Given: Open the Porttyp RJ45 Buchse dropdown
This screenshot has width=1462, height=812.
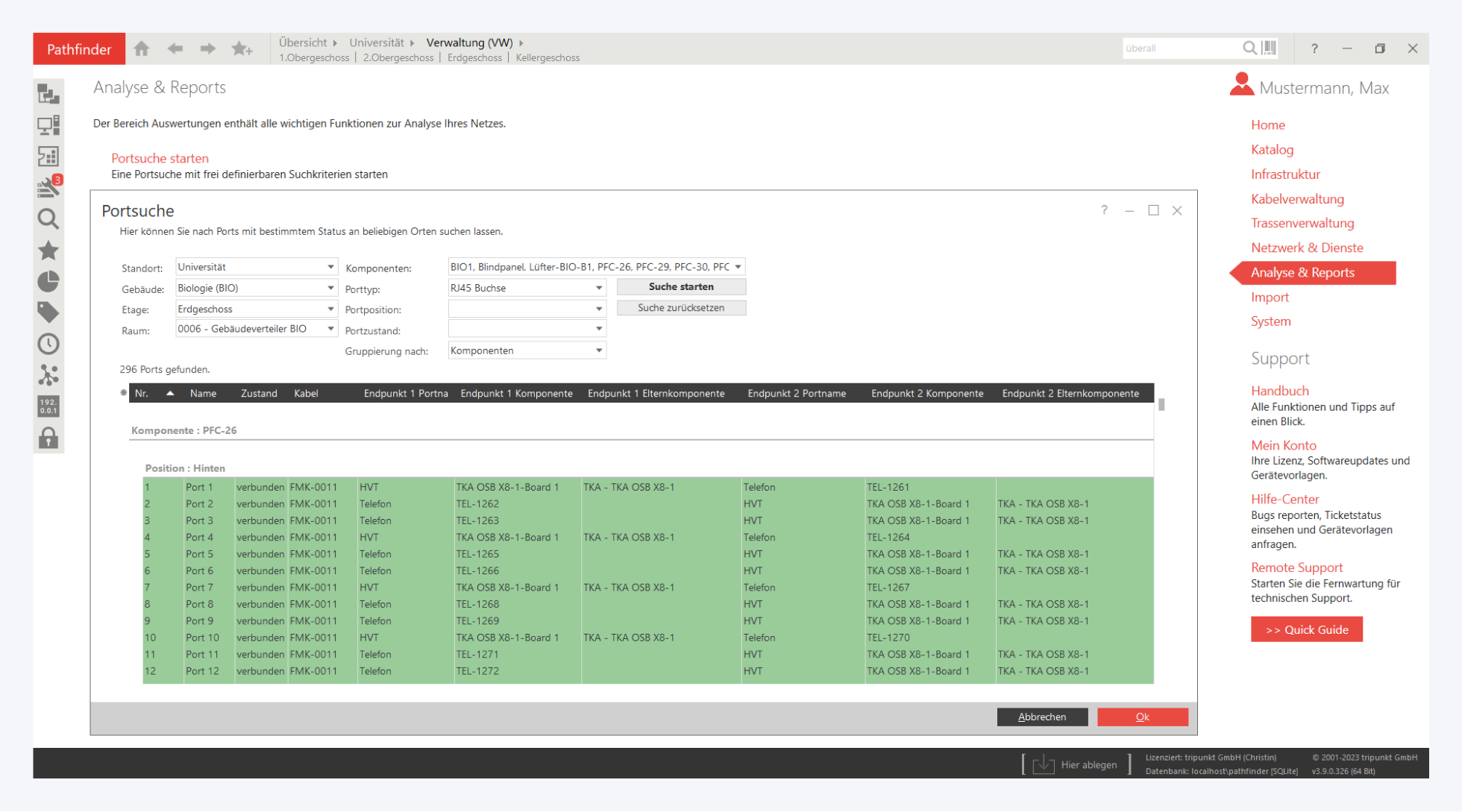Looking at the screenshot, I should 598,288.
